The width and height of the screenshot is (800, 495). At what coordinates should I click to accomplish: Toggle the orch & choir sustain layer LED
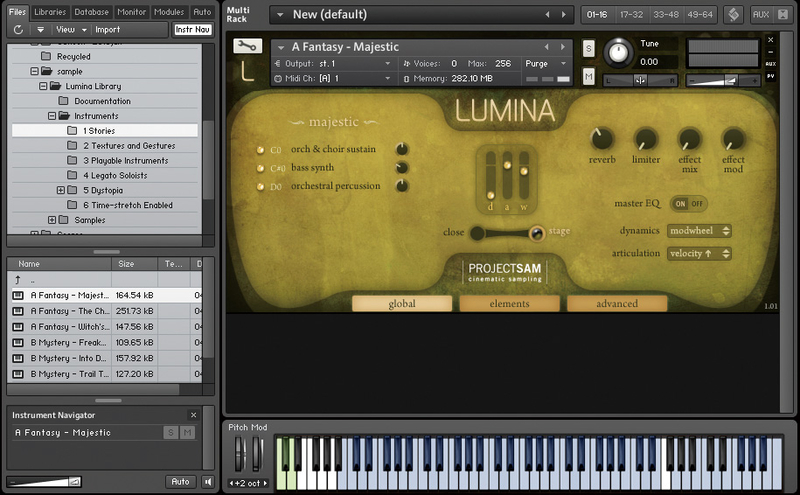pos(260,150)
